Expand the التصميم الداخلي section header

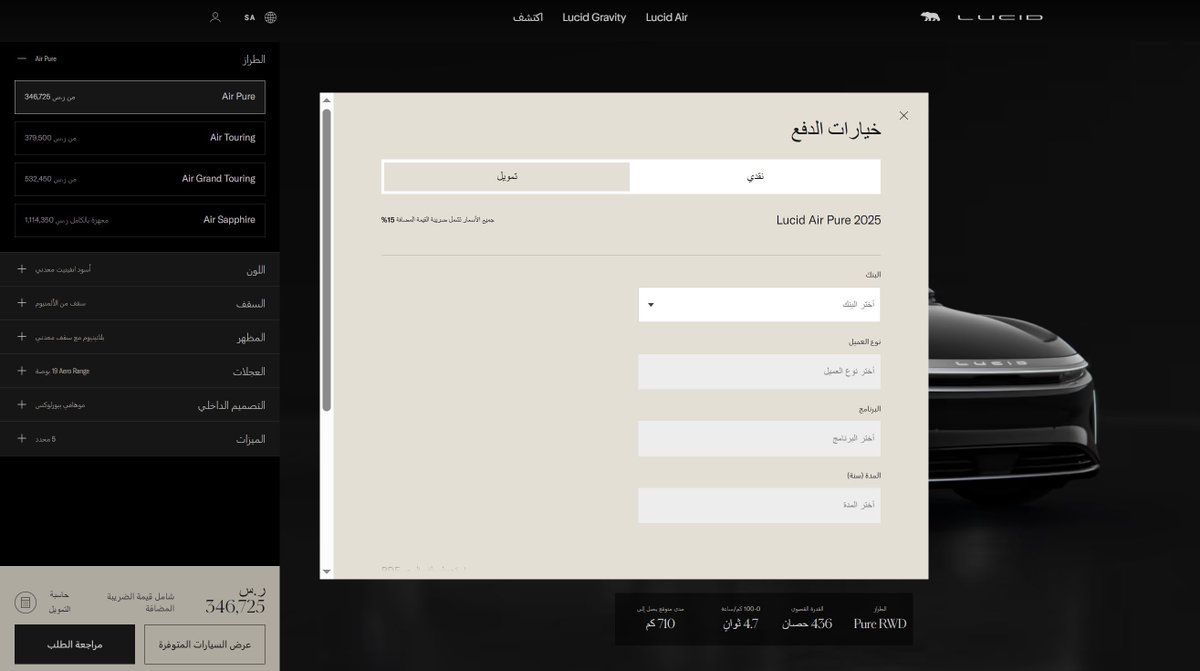point(140,405)
